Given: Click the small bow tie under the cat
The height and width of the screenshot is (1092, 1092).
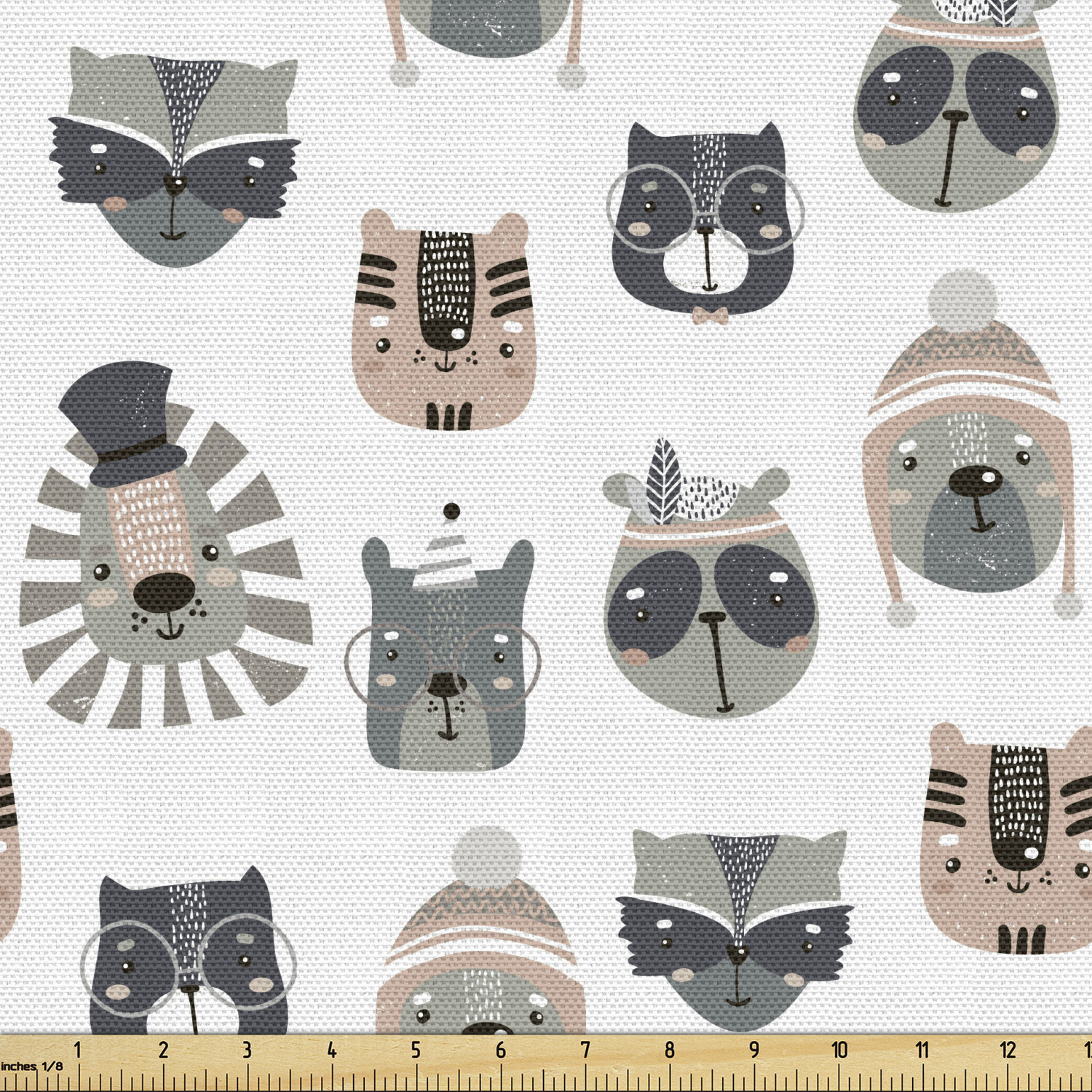Looking at the screenshot, I should pyautogui.click(x=709, y=315).
